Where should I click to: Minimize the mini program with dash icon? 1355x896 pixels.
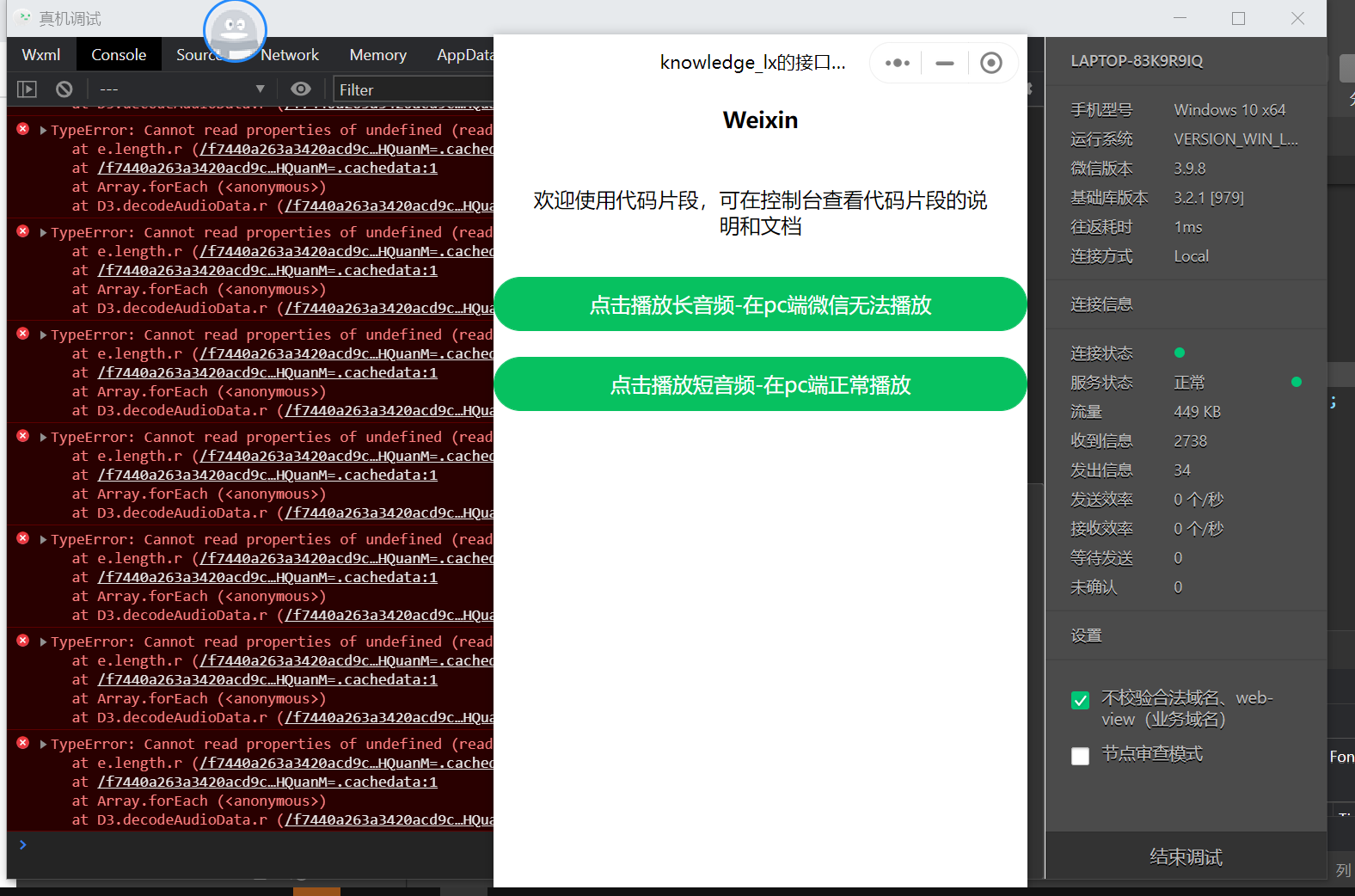(x=945, y=63)
